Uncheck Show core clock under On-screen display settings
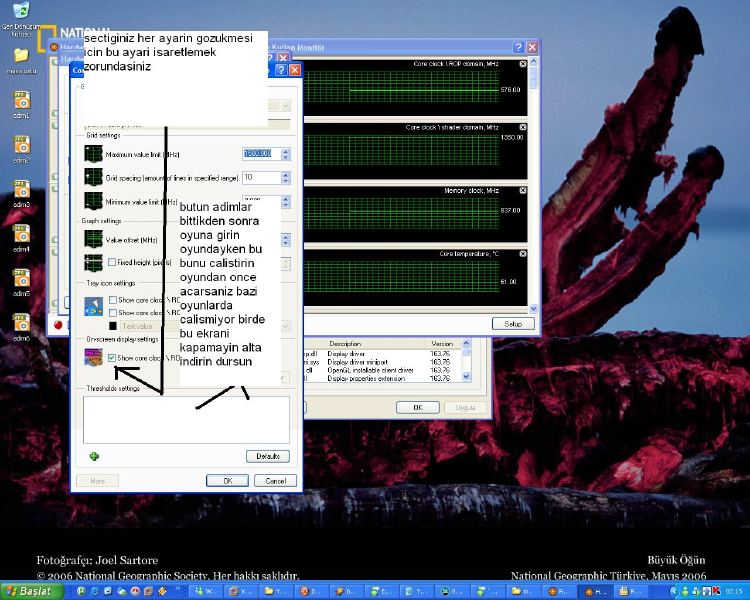This screenshot has height=600, width=750. (x=112, y=358)
